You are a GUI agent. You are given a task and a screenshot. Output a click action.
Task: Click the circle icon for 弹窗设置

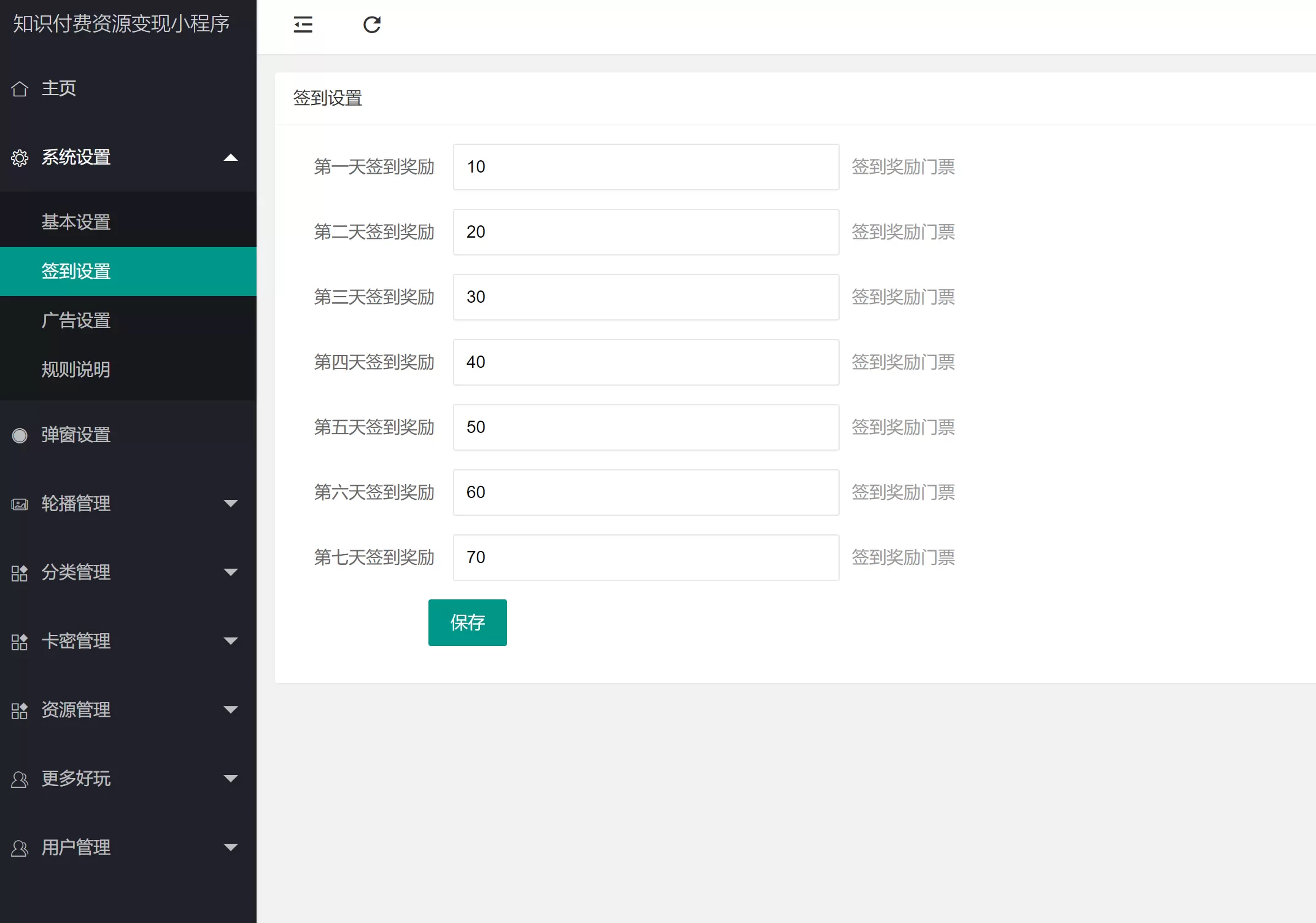20,435
